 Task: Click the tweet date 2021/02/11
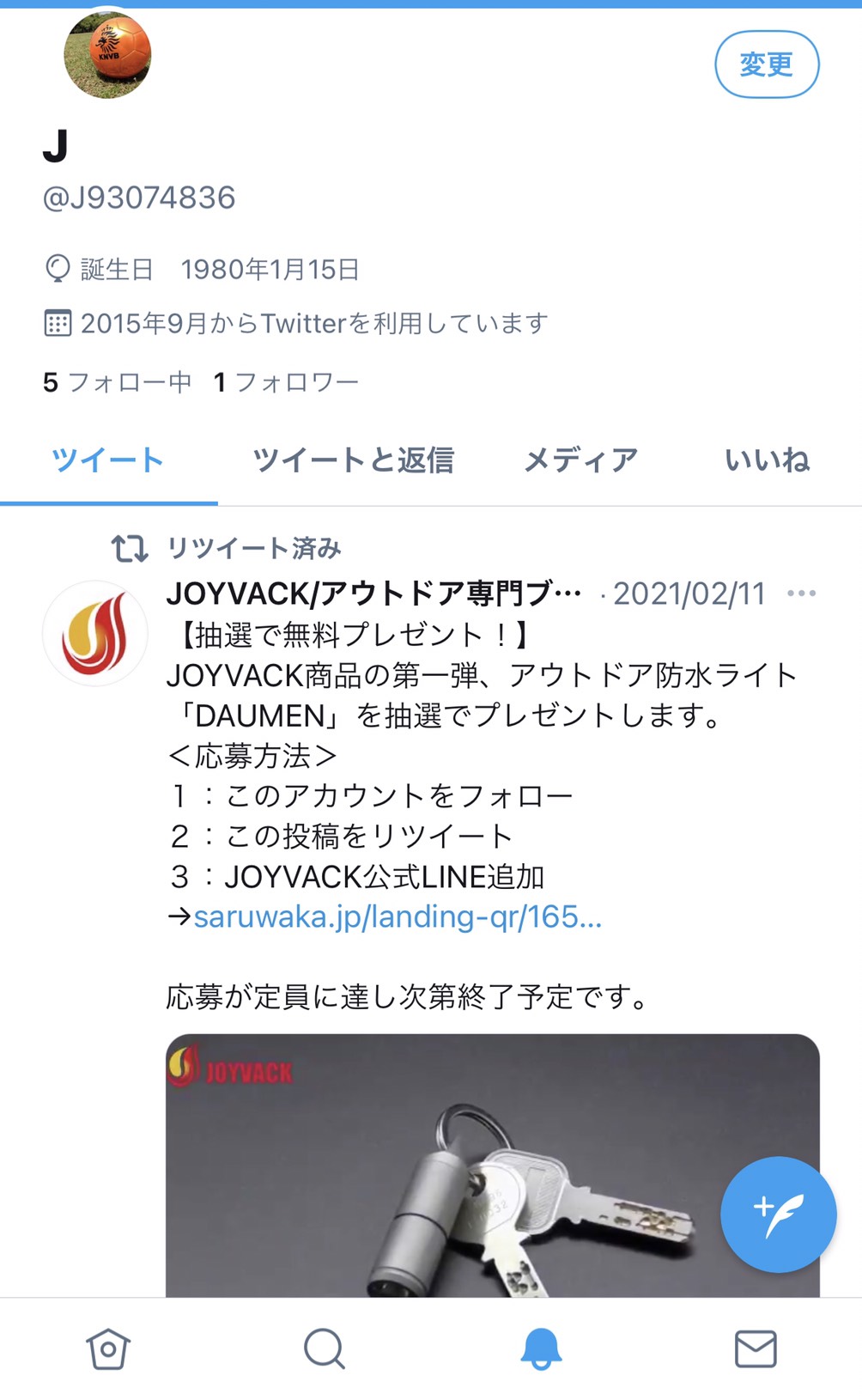click(689, 593)
